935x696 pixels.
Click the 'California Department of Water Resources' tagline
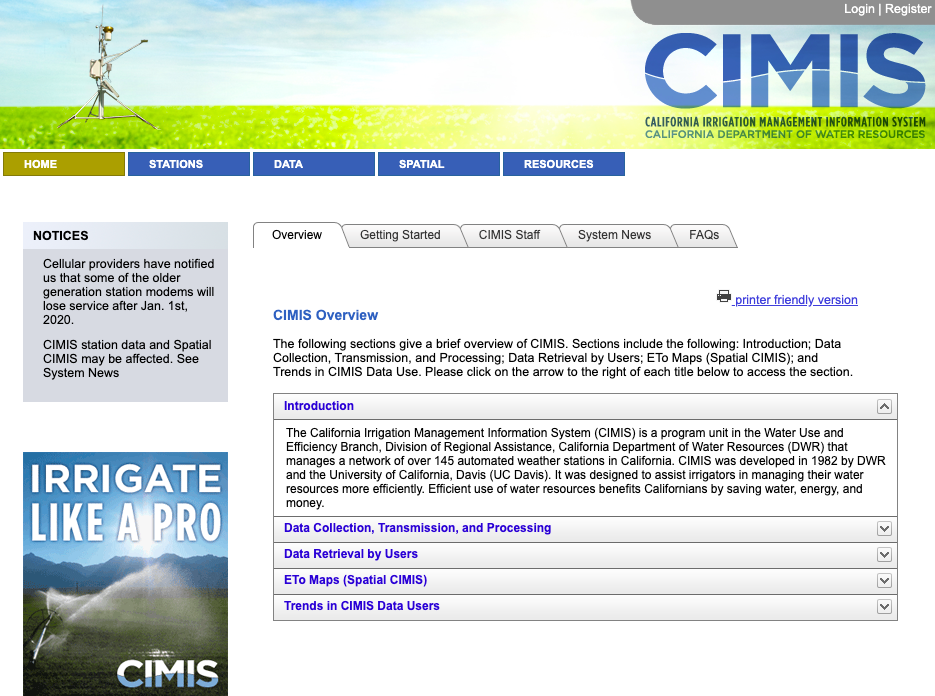(785, 135)
